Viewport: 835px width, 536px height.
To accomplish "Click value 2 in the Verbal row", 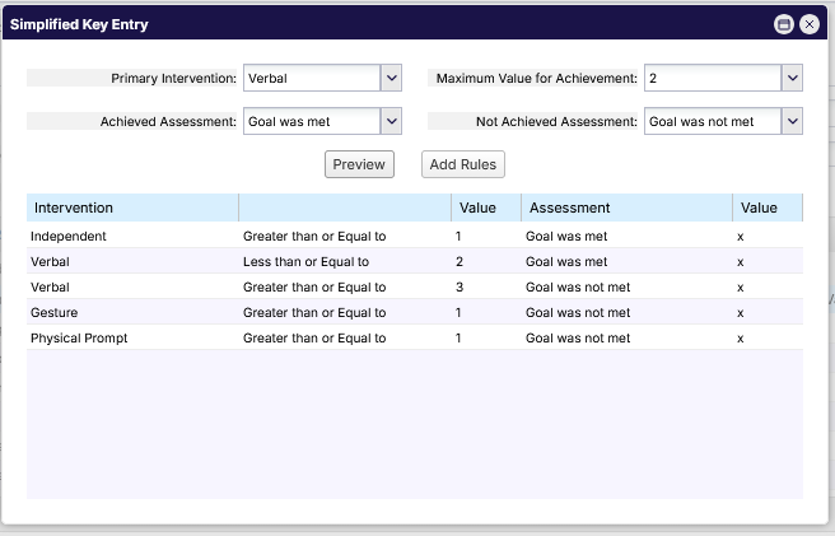I will [x=459, y=262].
